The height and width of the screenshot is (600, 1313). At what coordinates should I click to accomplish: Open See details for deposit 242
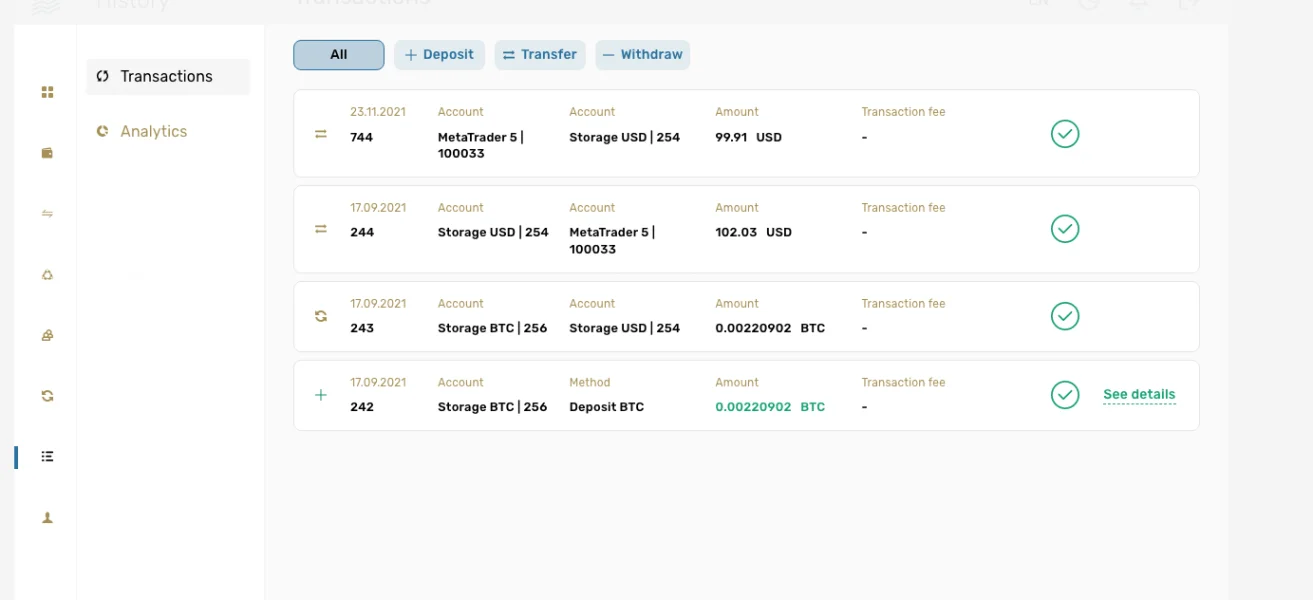1139,395
